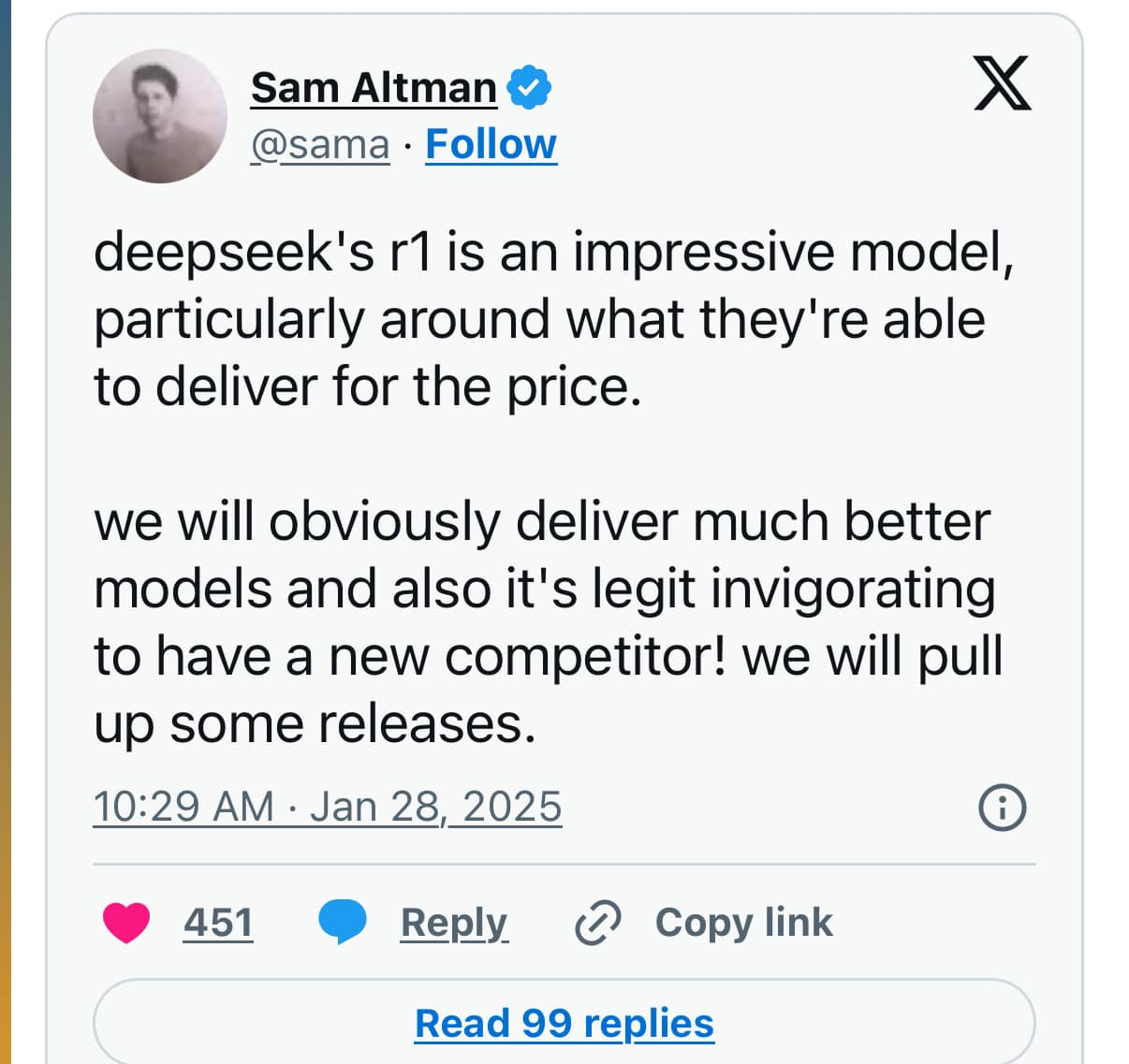Click the blank area right of Copy link
This screenshot has height=1064, width=1129.
click(x=936, y=923)
